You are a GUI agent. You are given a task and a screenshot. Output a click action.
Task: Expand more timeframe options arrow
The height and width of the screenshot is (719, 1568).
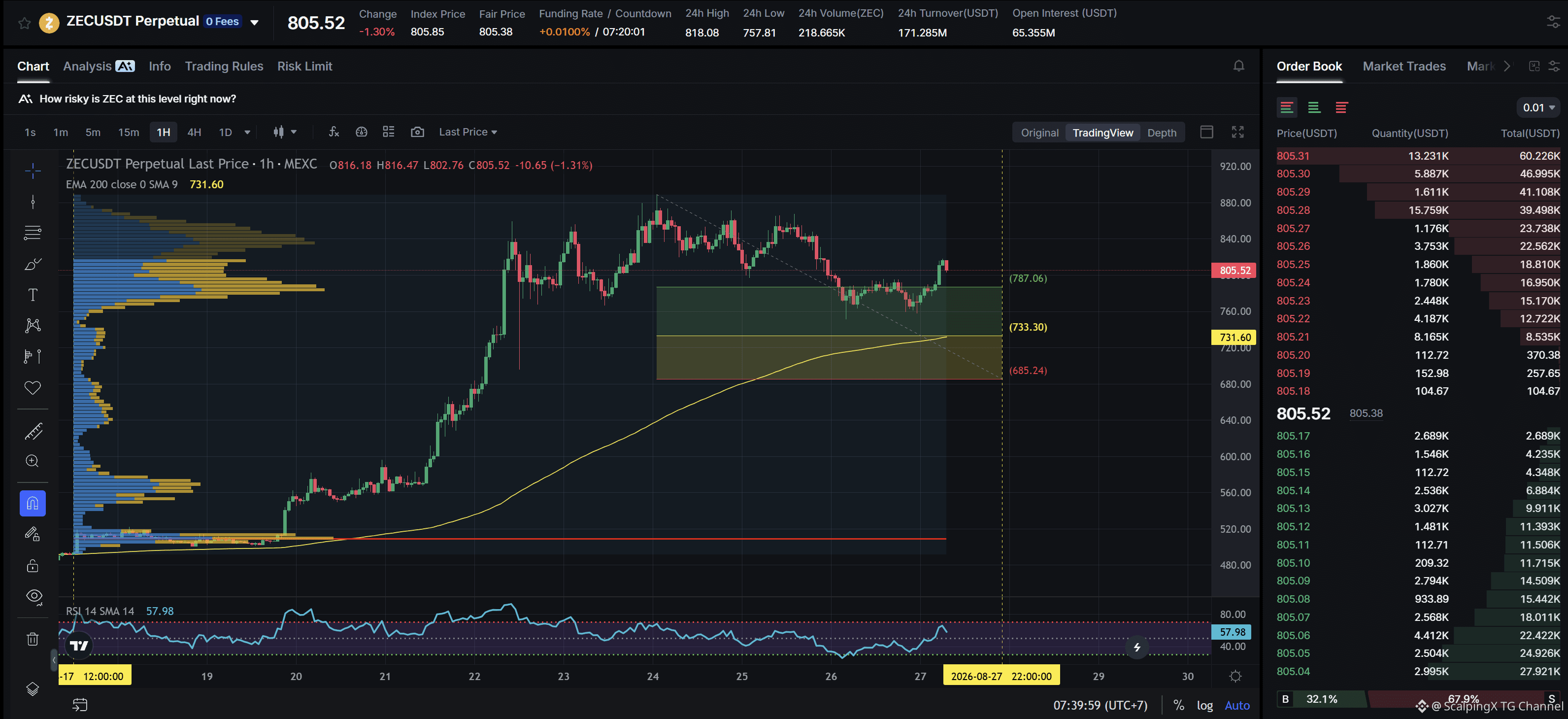tap(247, 132)
